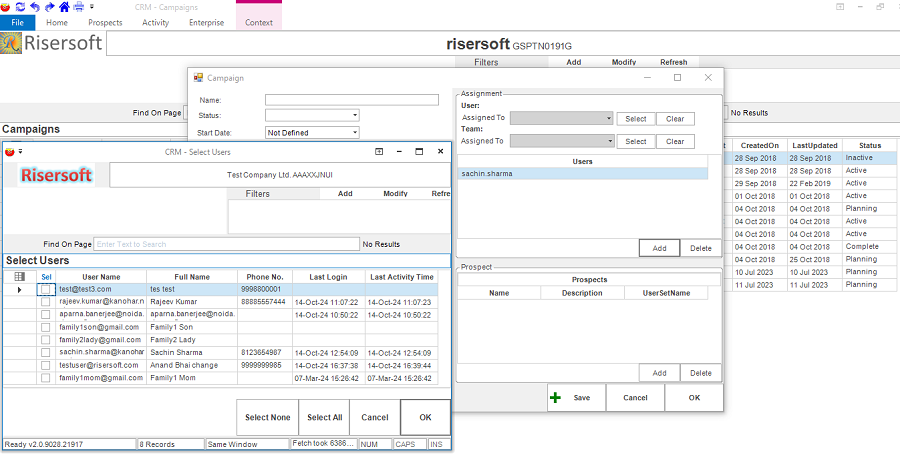Click the green plus Save icon
The width and height of the screenshot is (900, 457).
coord(555,397)
